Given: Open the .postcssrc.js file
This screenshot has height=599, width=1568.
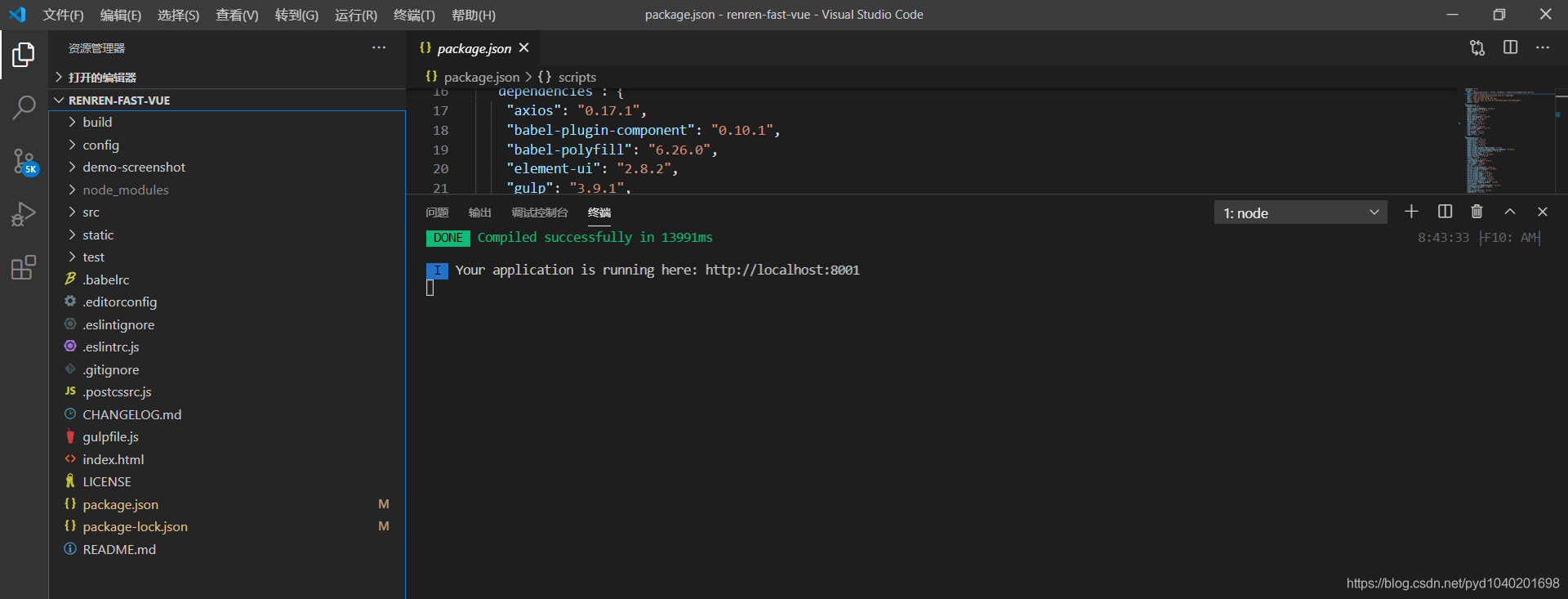Looking at the screenshot, I should (x=227, y=391).
